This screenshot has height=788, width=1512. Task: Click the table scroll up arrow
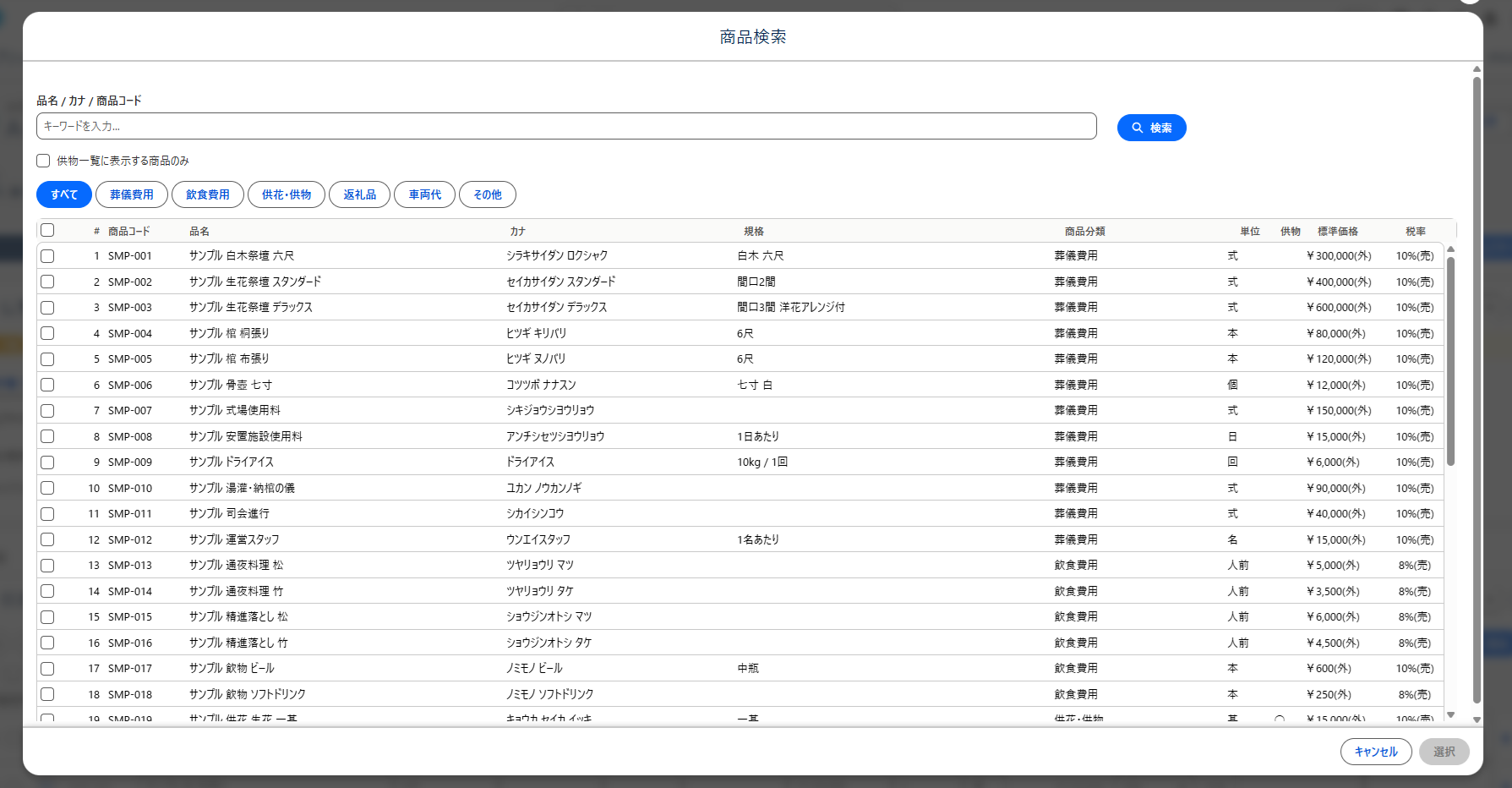(x=1450, y=249)
